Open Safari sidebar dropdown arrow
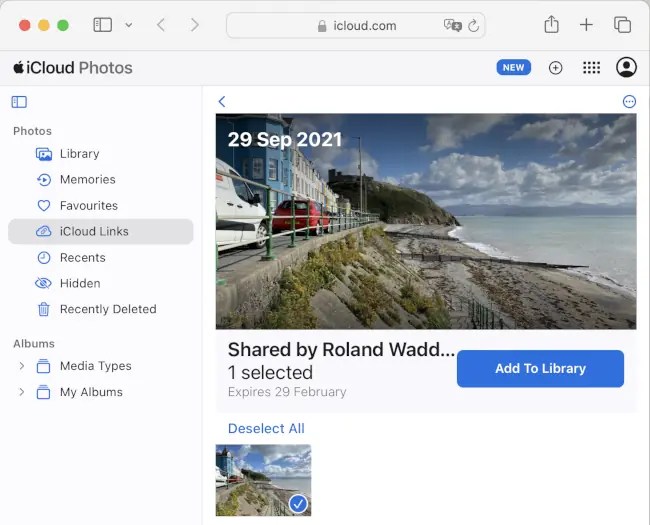650x525 pixels. coord(129,25)
